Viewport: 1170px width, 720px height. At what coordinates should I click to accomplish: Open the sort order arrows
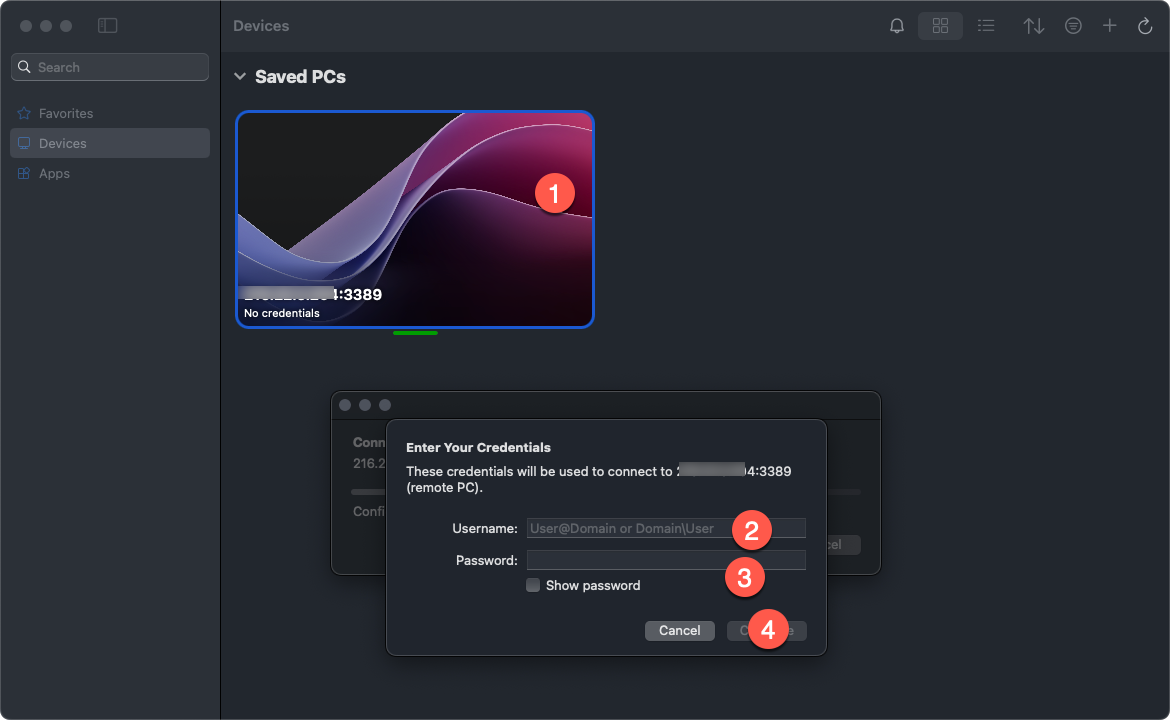(x=1033, y=26)
